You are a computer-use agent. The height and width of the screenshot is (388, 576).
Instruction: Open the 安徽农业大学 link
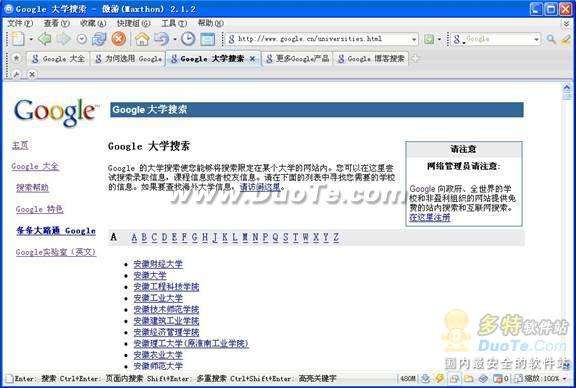click(158, 355)
